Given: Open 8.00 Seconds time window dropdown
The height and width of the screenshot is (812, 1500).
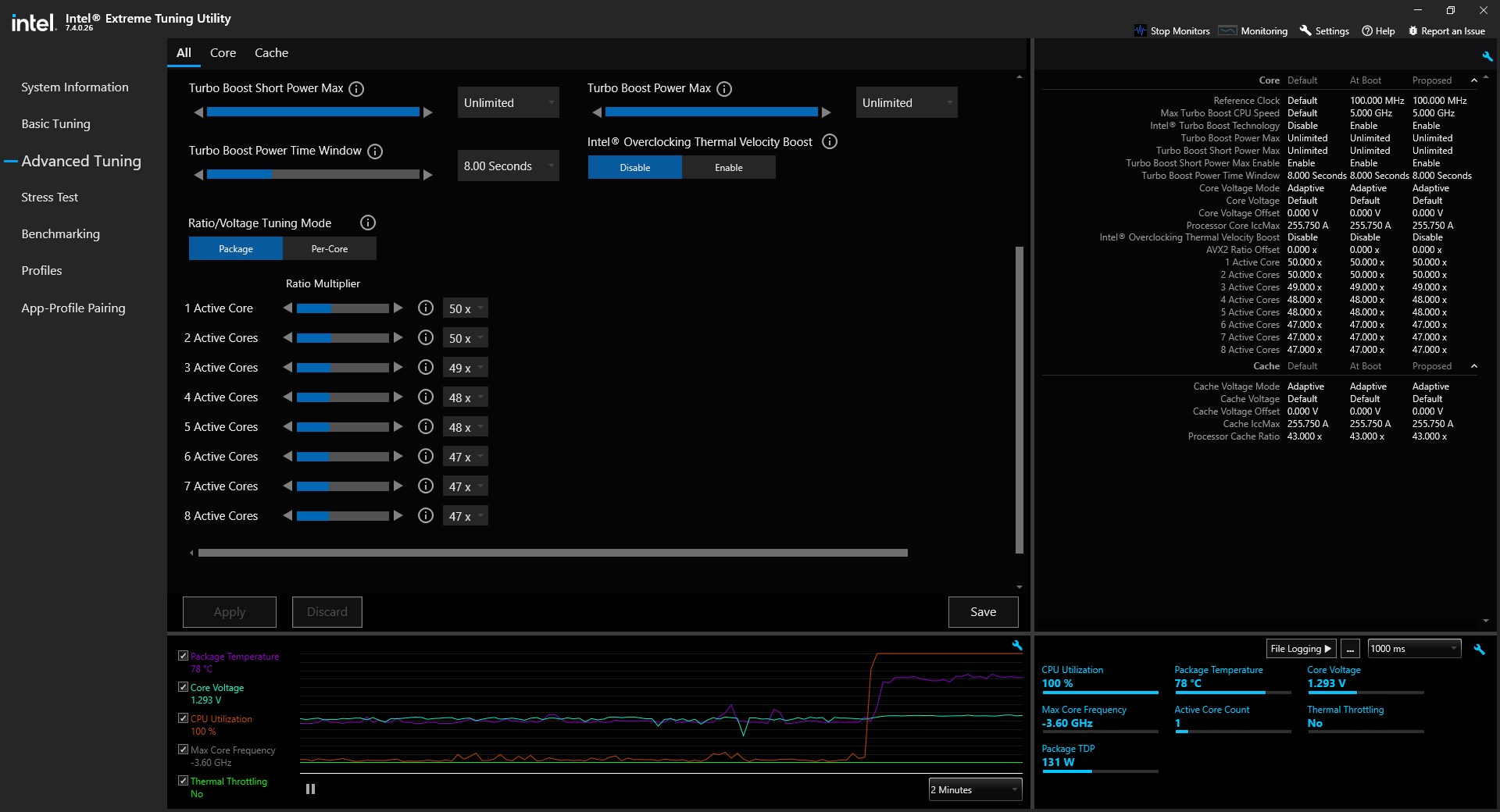Looking at the screenshot, I should [x=509, y=166].
